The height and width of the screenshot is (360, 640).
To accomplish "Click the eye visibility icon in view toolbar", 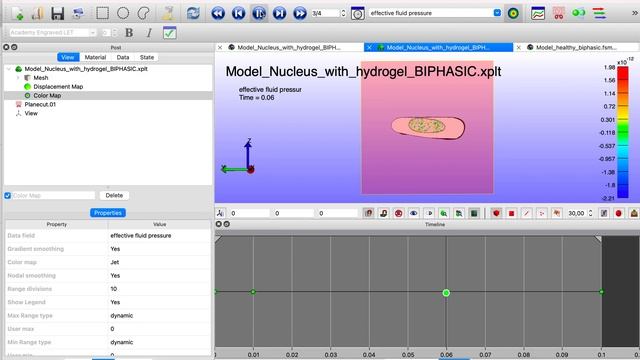I will pos(413,213).
